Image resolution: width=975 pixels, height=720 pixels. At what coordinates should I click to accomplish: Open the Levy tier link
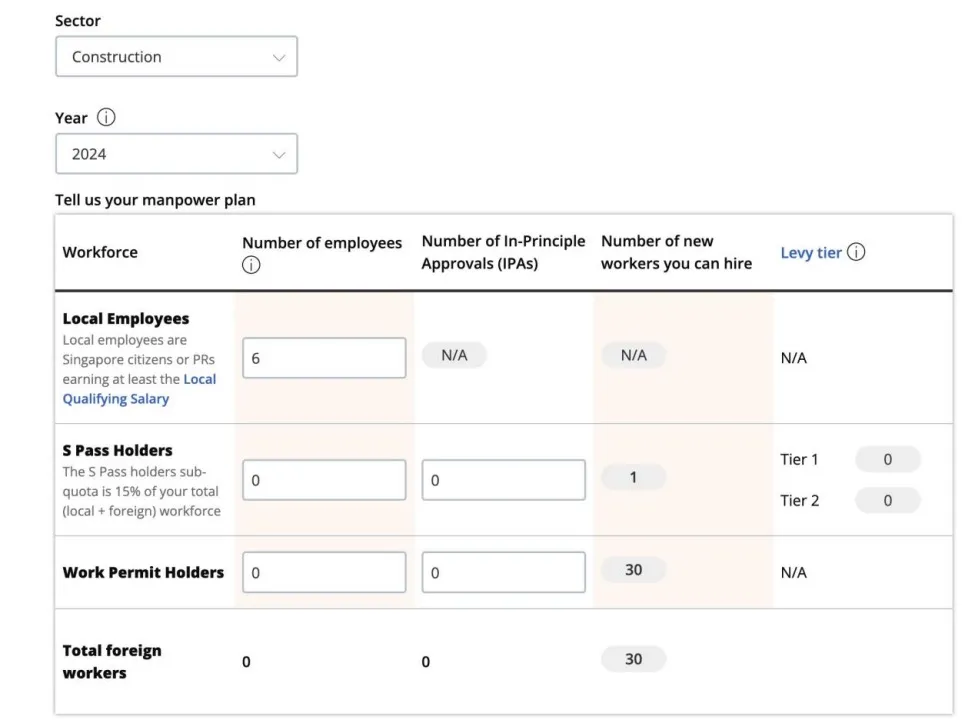[x=810, y=253]
